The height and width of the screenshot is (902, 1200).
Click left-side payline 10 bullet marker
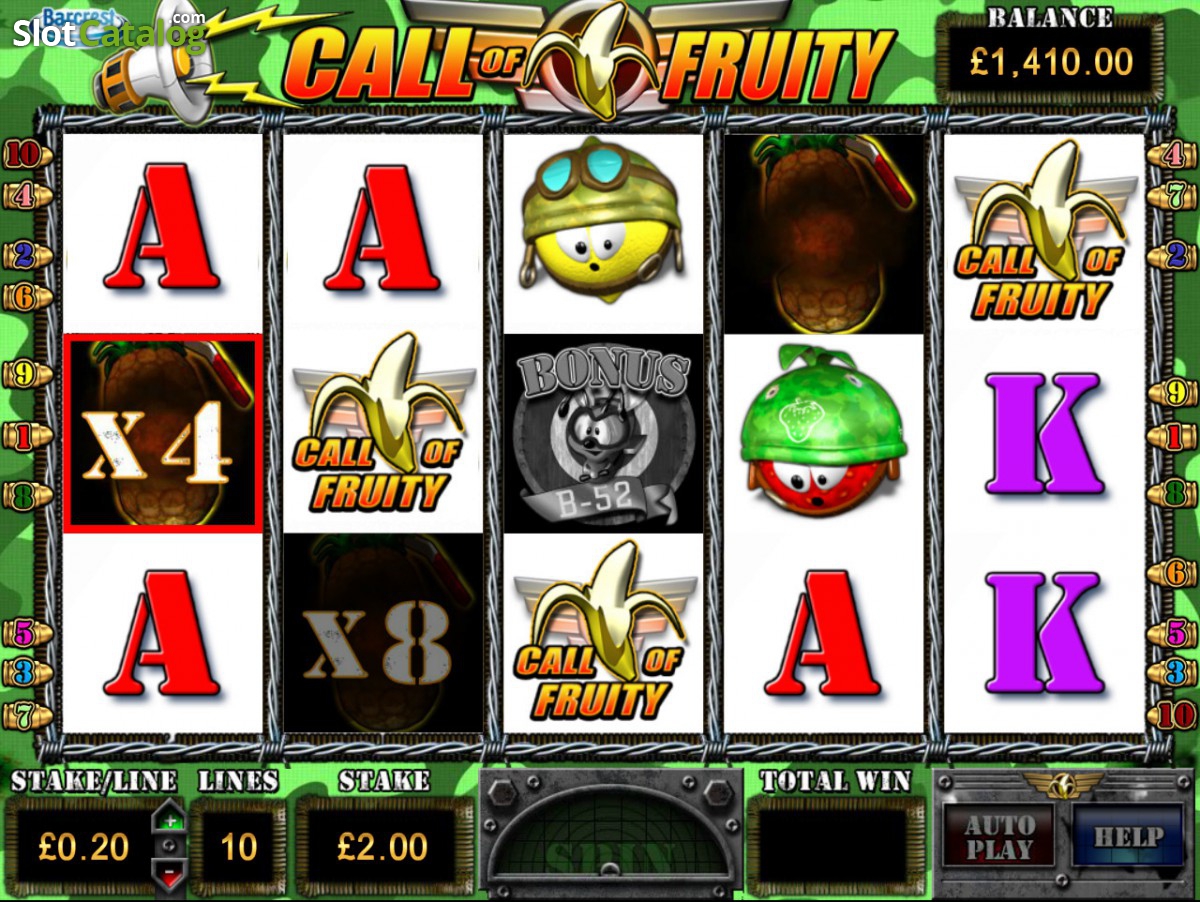click(21, 154)
